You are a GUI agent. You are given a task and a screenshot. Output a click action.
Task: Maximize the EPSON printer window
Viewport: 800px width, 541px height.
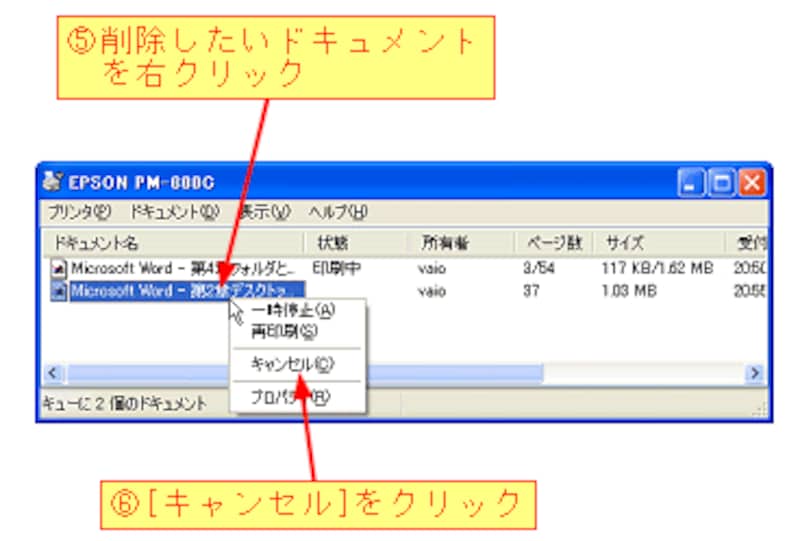(x=721, y=182)
